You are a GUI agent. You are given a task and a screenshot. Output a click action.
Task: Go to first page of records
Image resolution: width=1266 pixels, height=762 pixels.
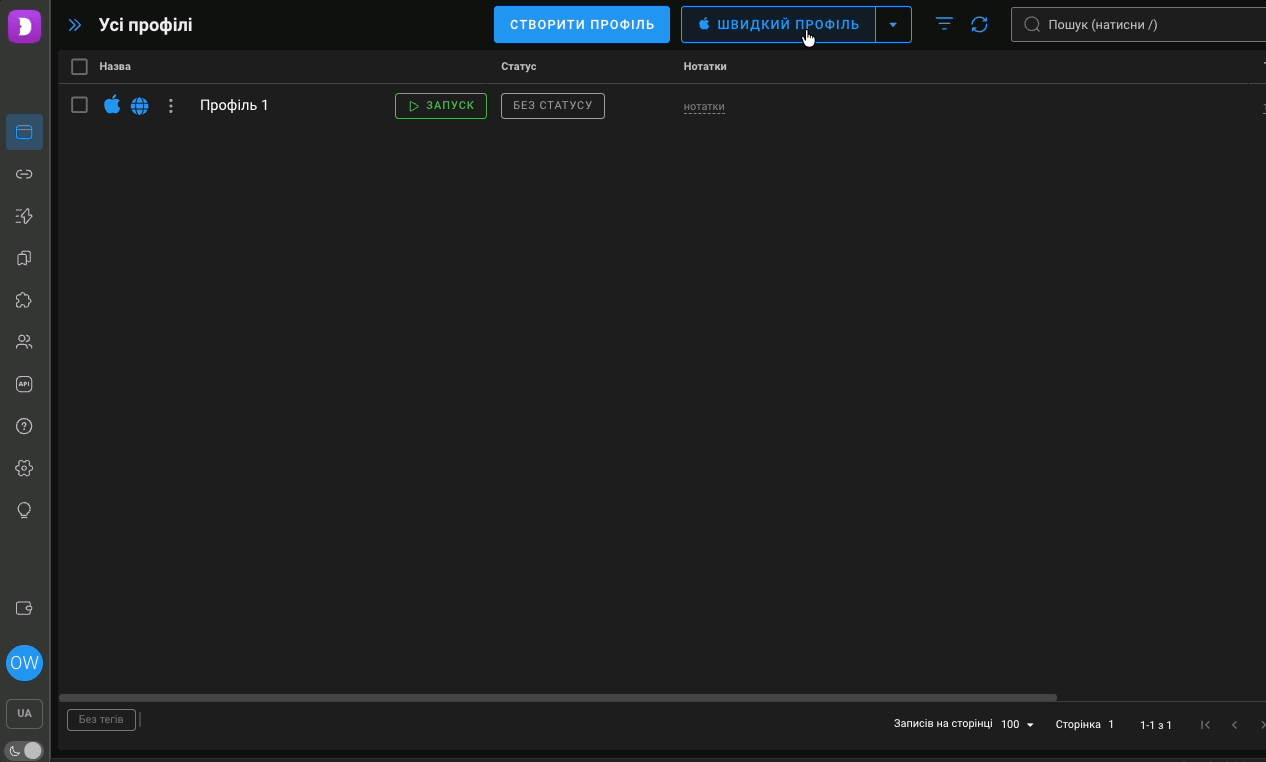click(1205, 724)
